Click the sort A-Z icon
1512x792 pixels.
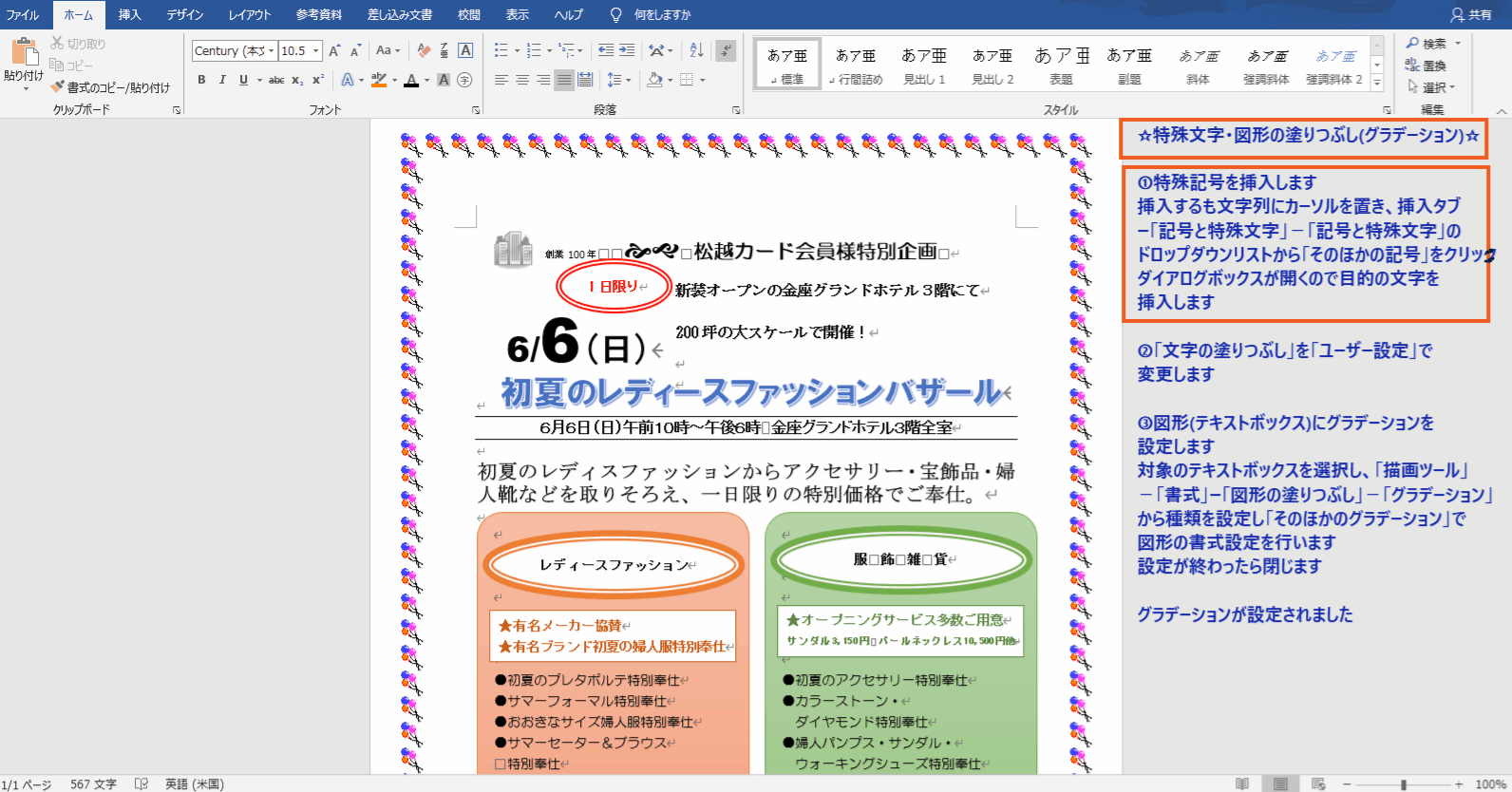click(x=696, y=50)
